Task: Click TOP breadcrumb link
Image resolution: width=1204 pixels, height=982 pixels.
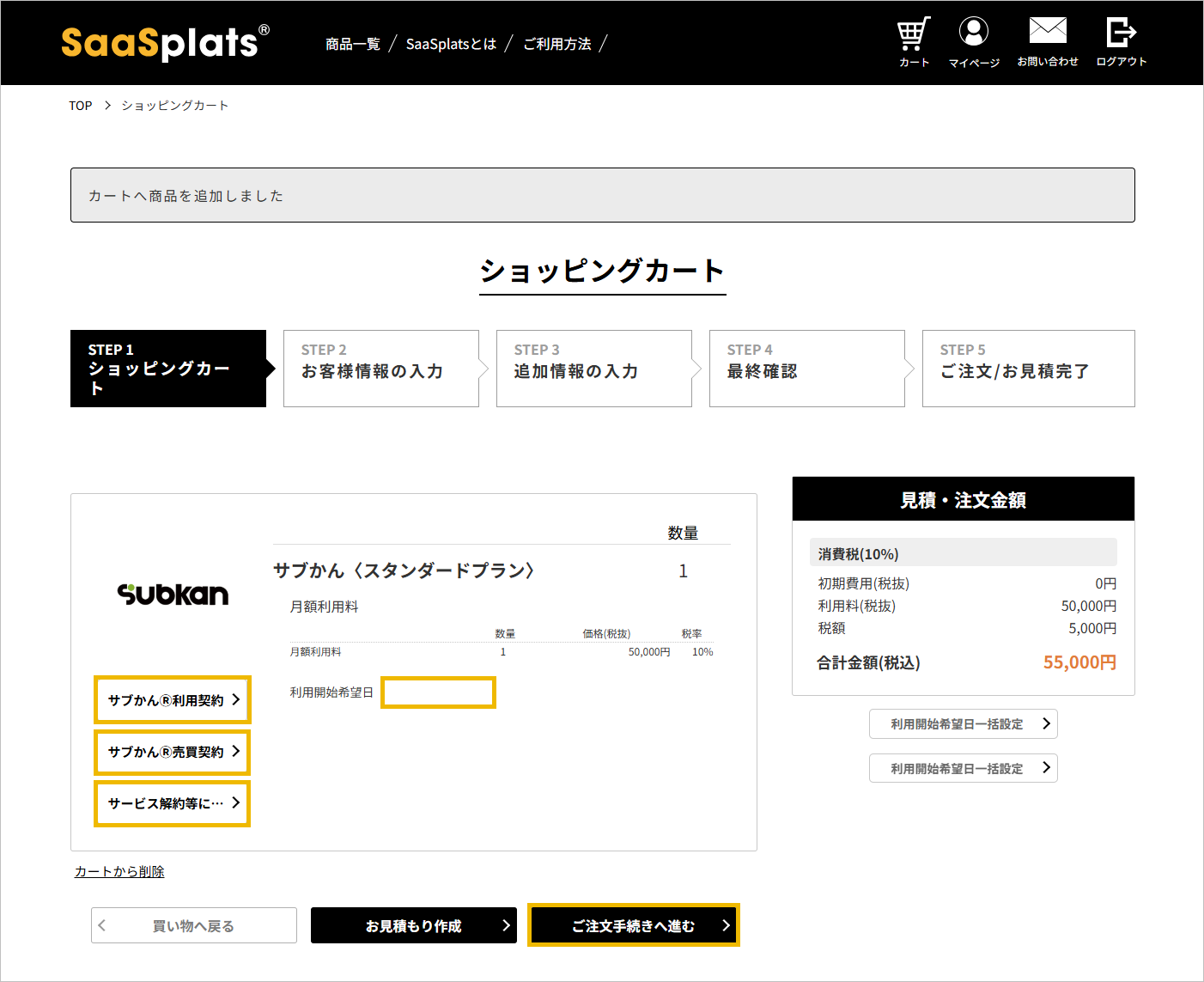Action: [x=81, y=106]
